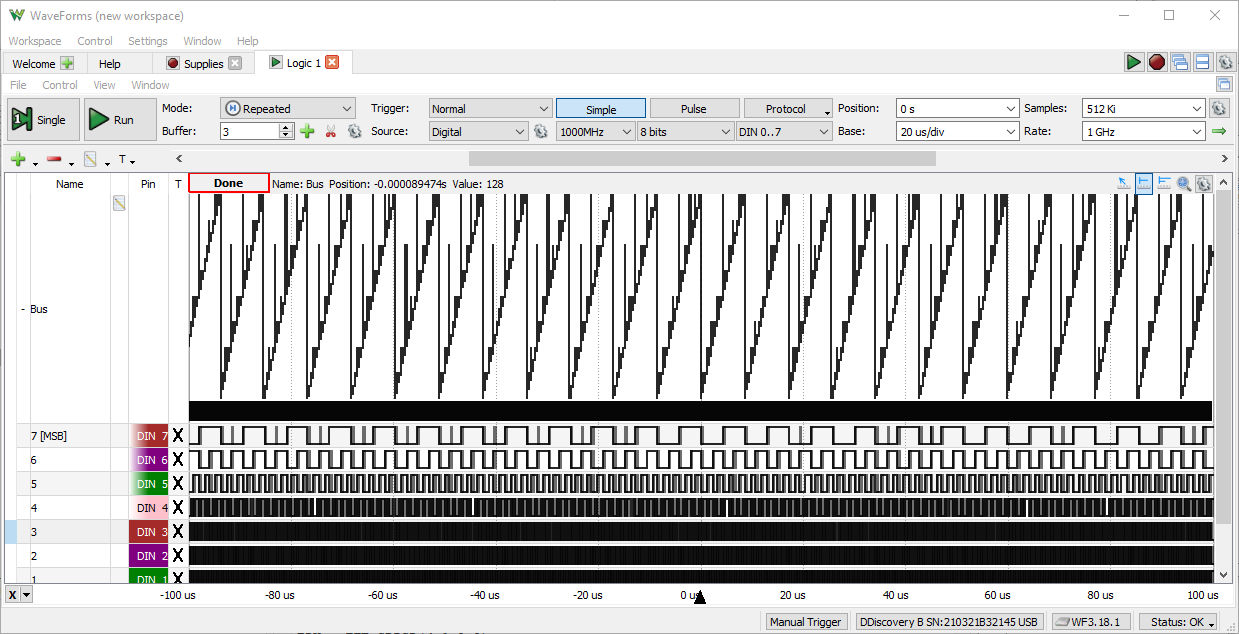Click the red stop-all button at top right
Image resolution: width=1239 pixels, height=634 pixels.
(1157, 62)
